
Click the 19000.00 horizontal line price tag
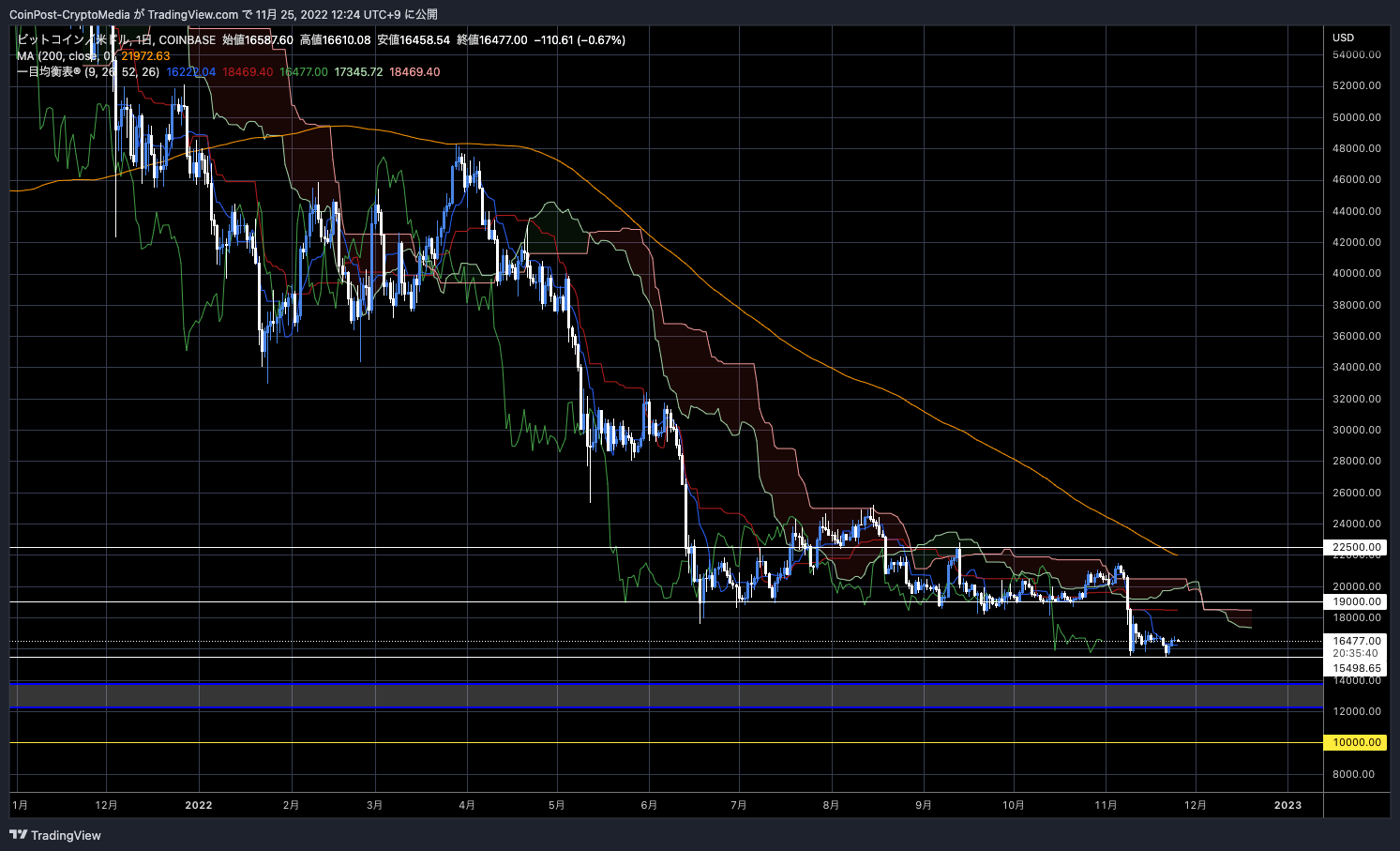[x=1357, y=601]
